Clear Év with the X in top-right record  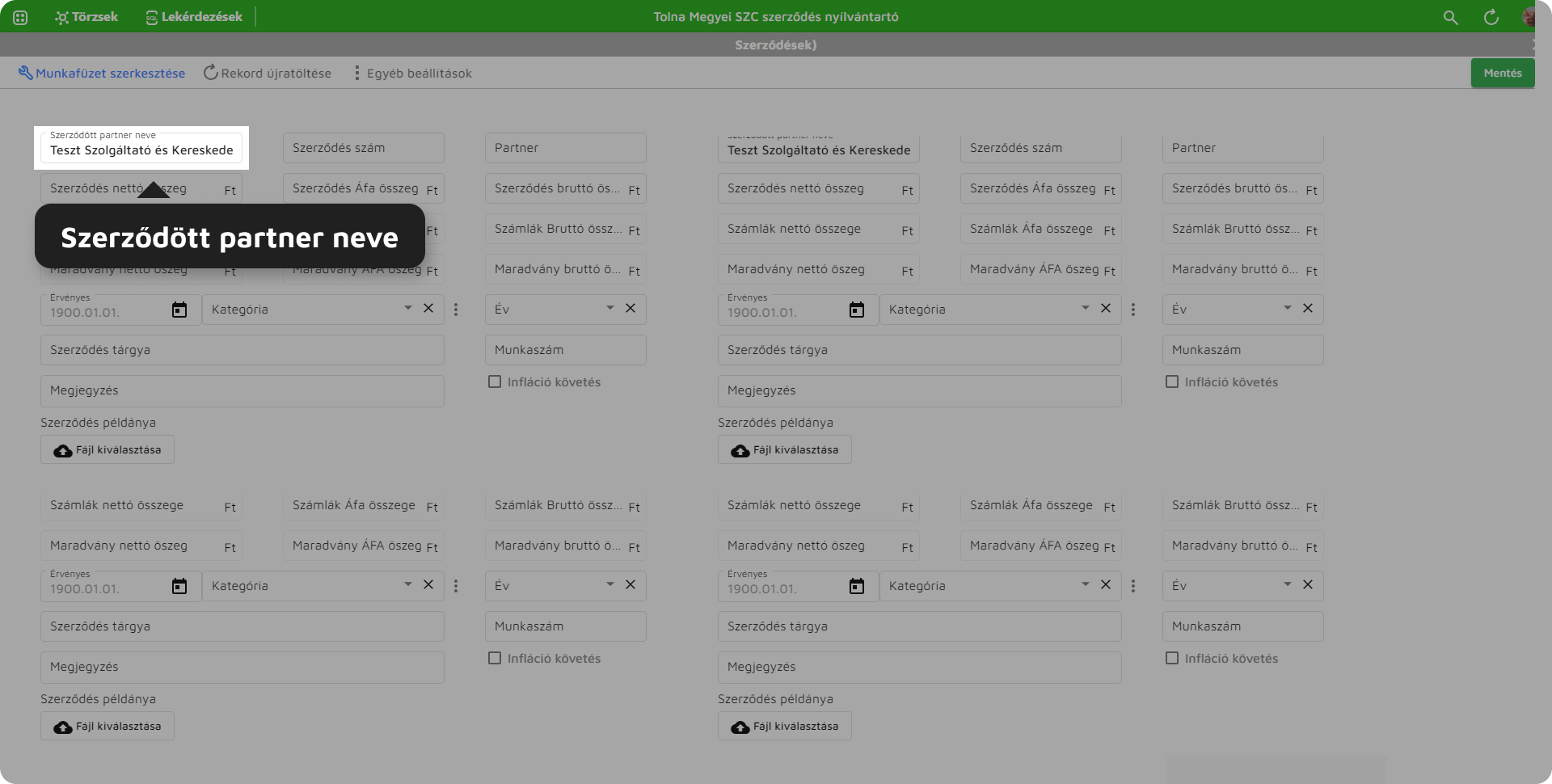1308,308
